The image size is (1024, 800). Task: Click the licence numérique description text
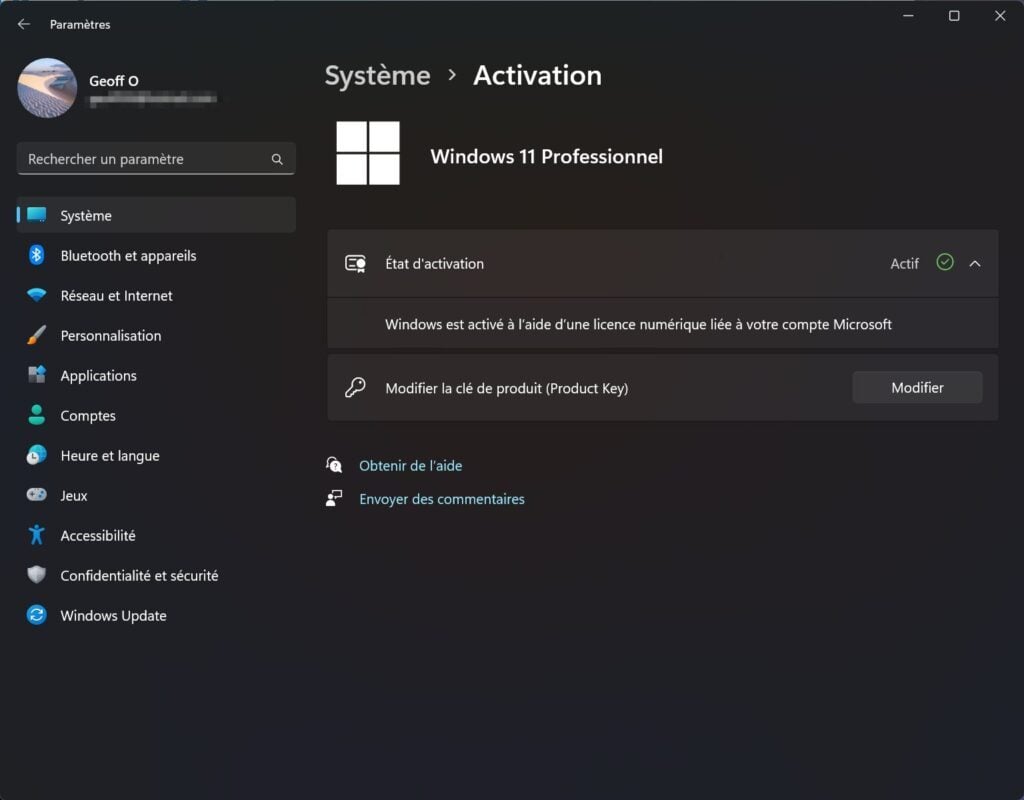638,325
